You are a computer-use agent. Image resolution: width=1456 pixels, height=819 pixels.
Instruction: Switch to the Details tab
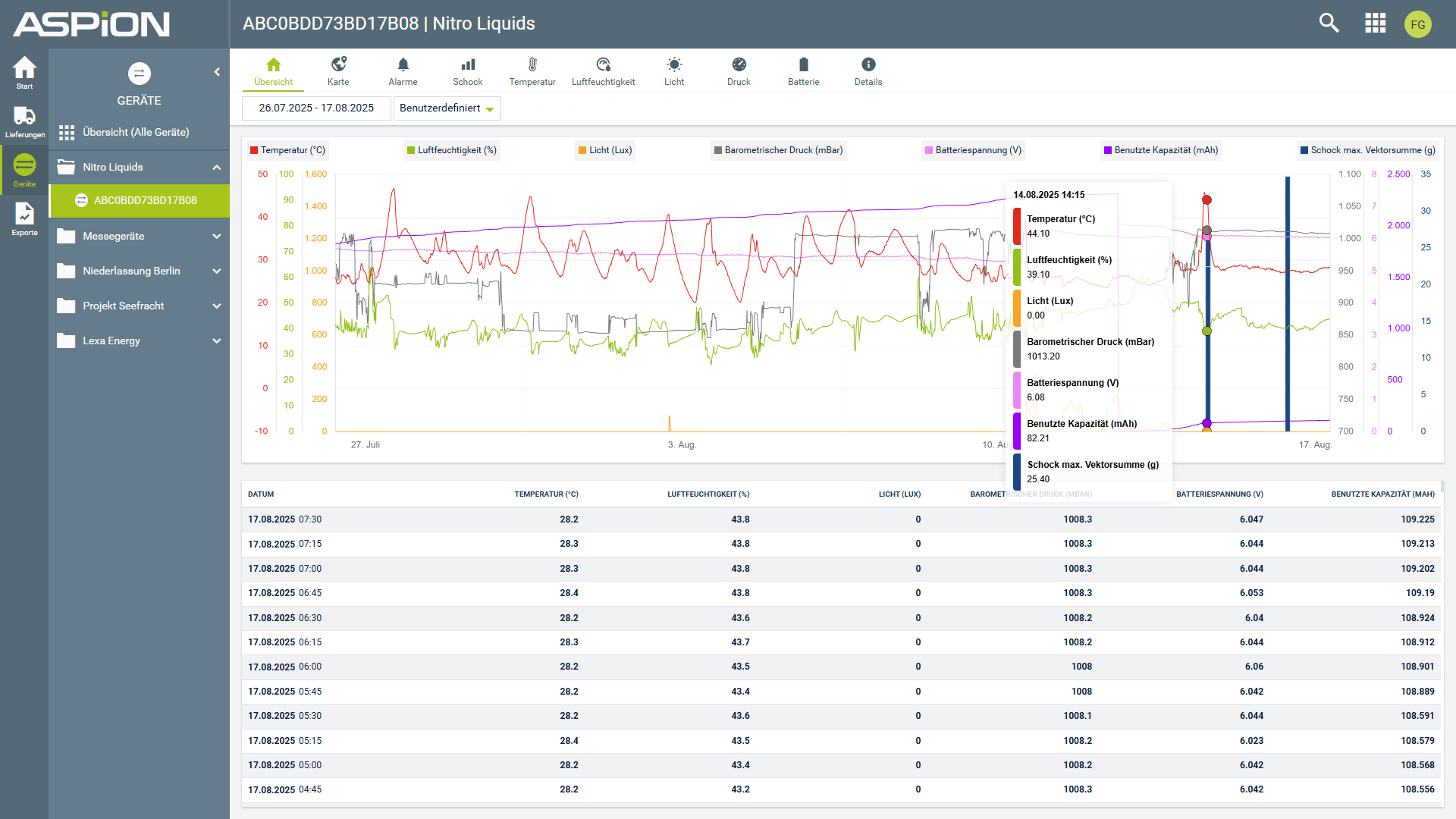tap(868, 71)
